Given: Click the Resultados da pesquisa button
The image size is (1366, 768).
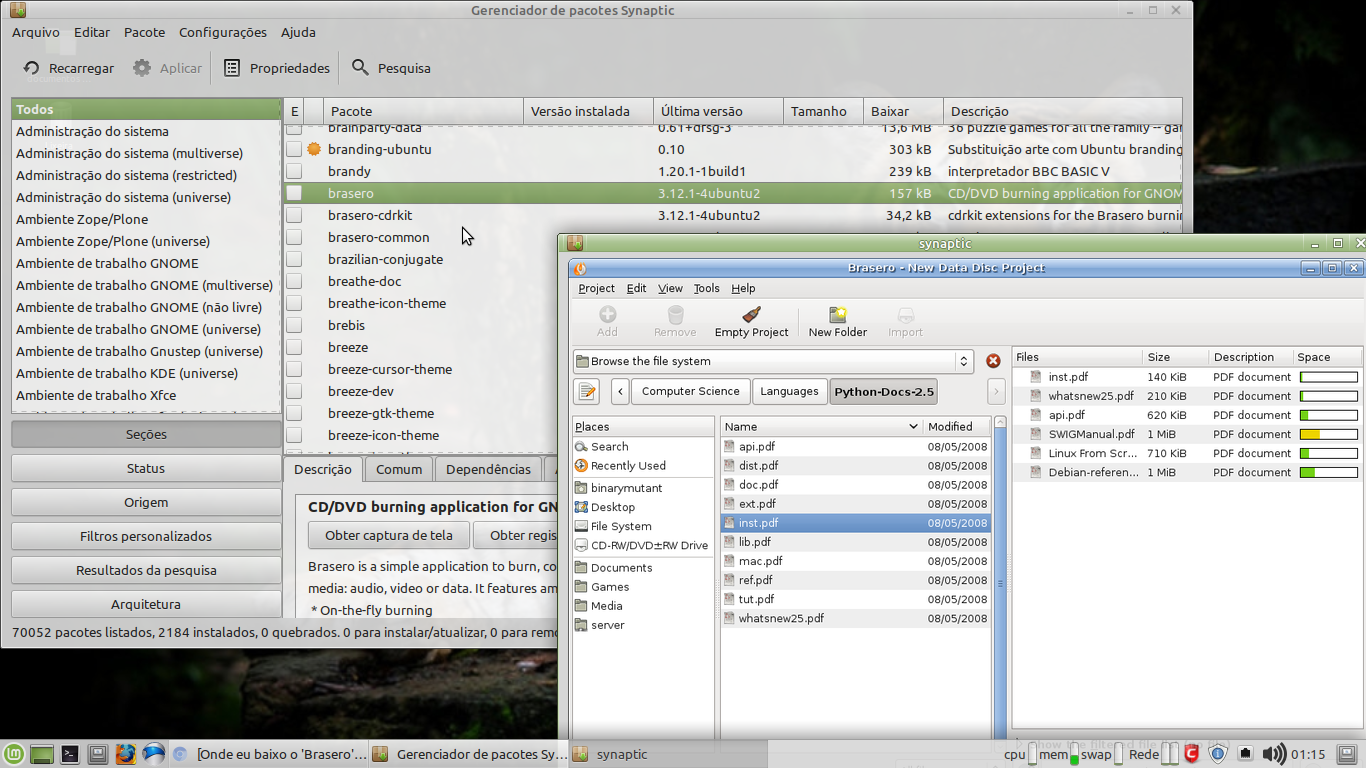Looking at the screenshot, I should (146, 570).
